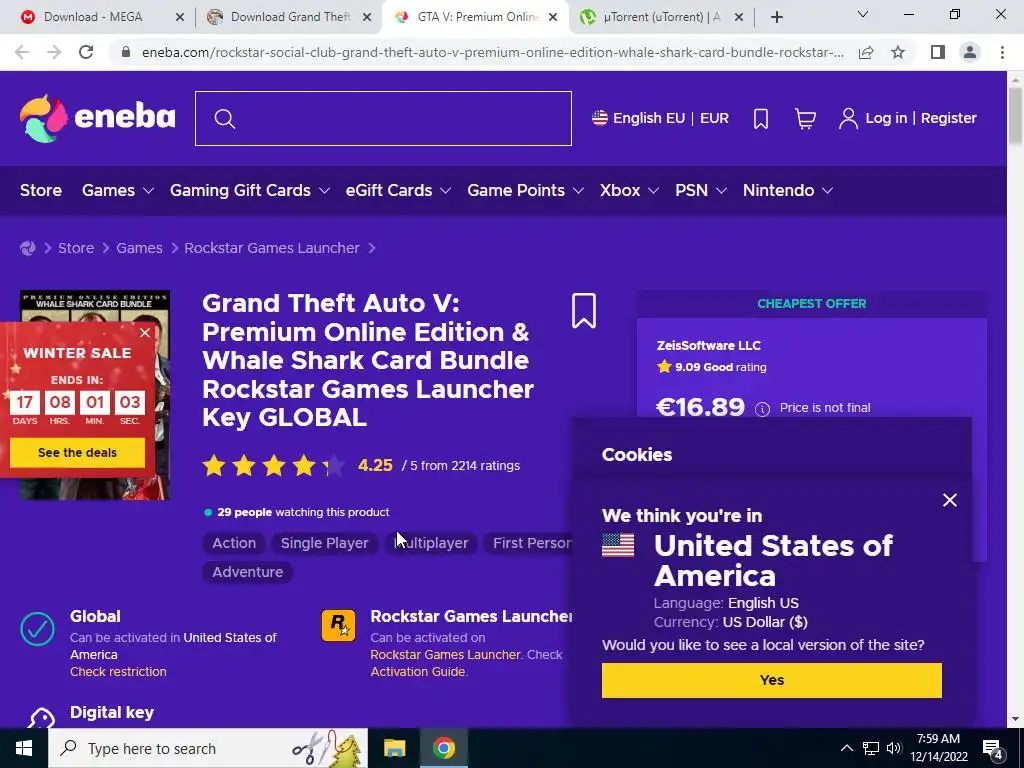Screen dimensions: 1024x768
Task: Click the Windows Start button
Action: (24, 748)
